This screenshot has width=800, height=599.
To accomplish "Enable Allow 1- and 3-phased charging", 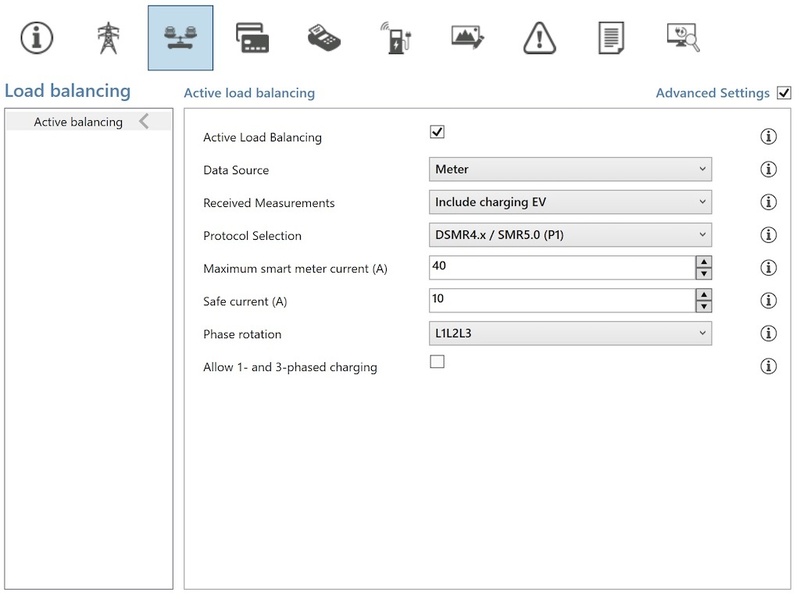I will point(437,362).
